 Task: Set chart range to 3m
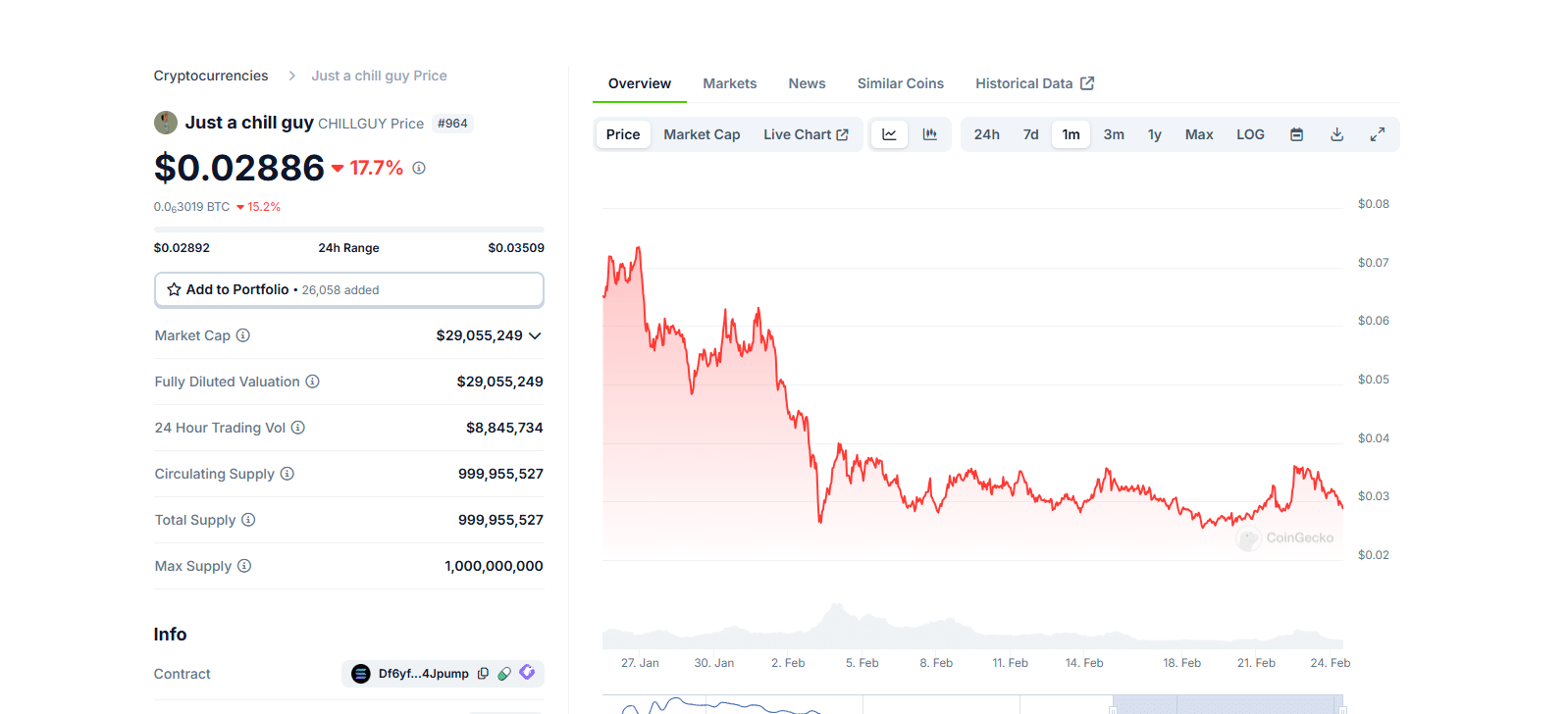(1114, 134)
